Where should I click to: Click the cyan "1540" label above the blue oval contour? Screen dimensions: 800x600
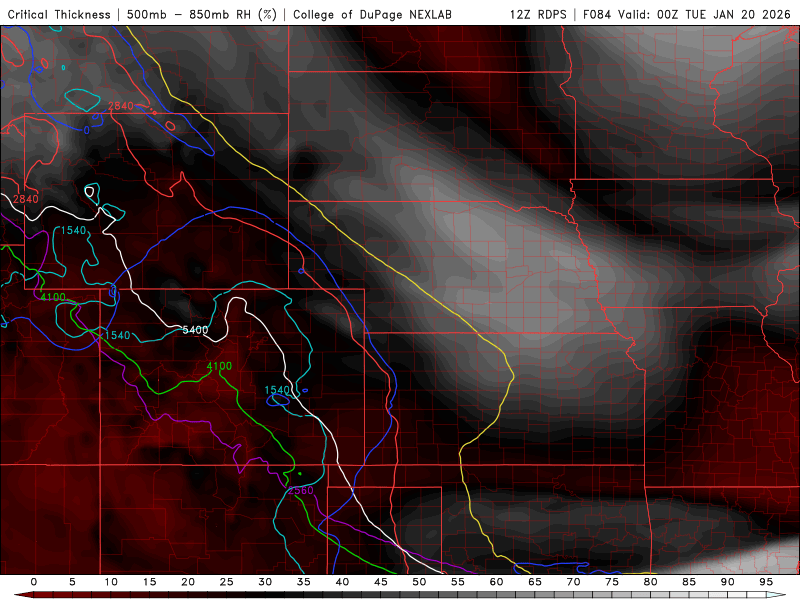click(x=277, y=390)
